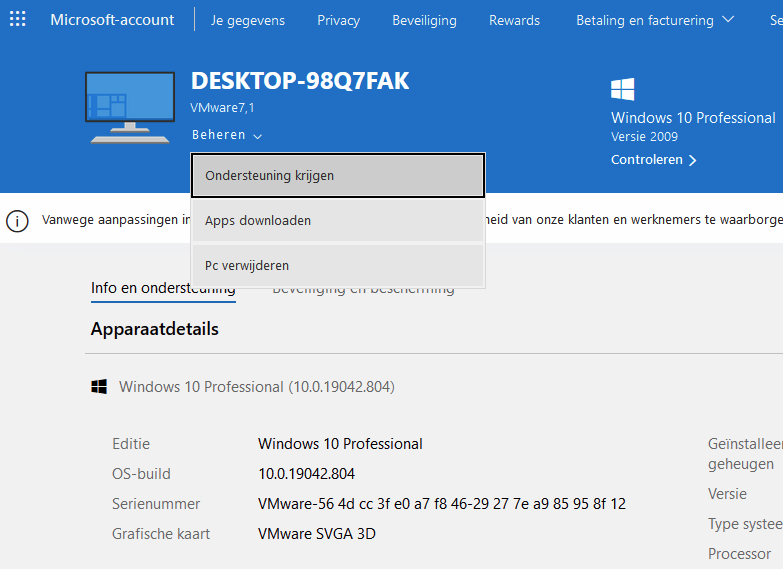Click the Windows 10 Professional header text
The image size is (783, 569).
(693, 118)
